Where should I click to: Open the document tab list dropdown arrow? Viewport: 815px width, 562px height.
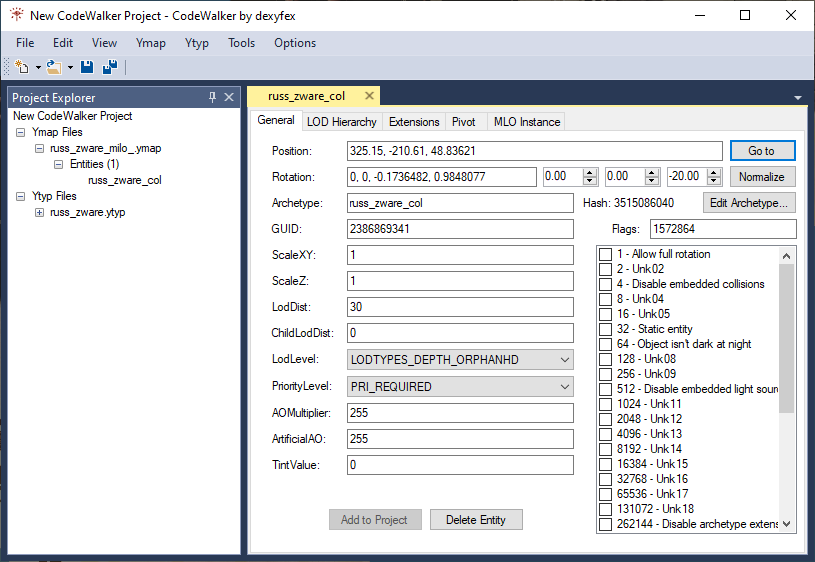(798, 98)
